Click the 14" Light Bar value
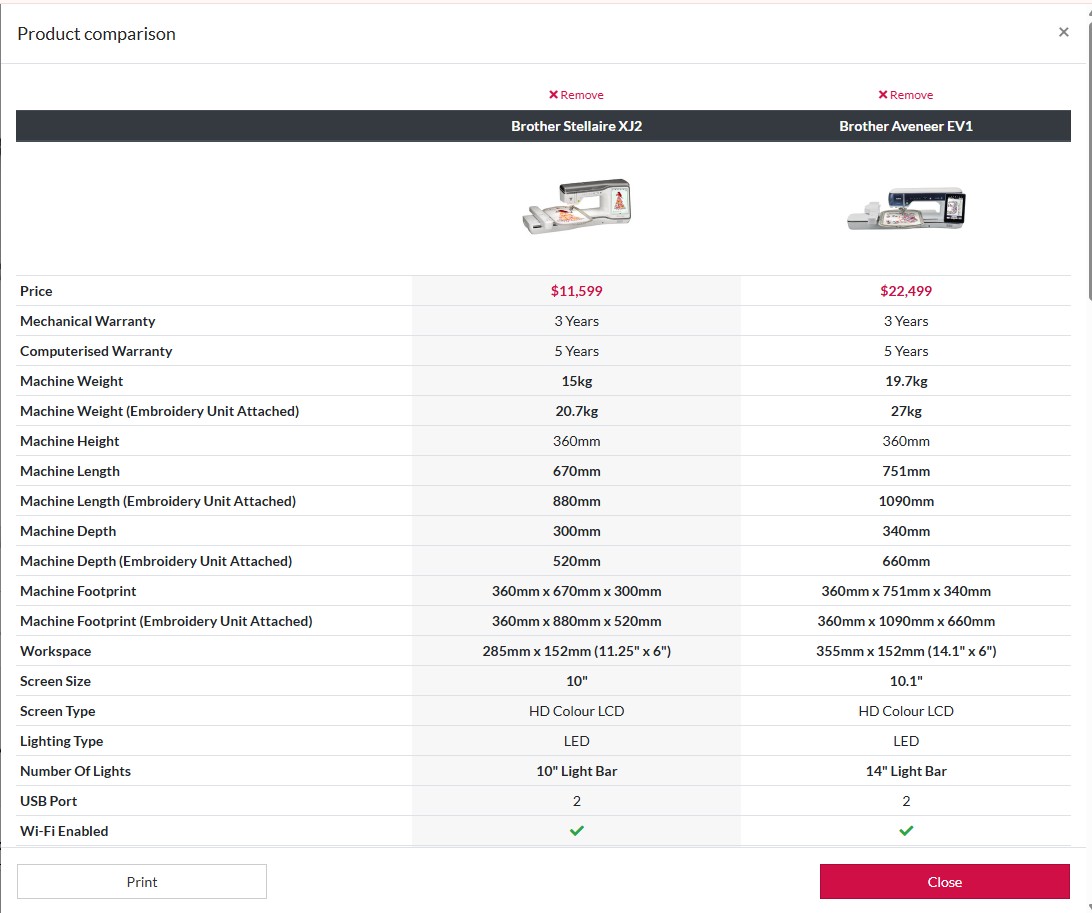 click(906, 771)
